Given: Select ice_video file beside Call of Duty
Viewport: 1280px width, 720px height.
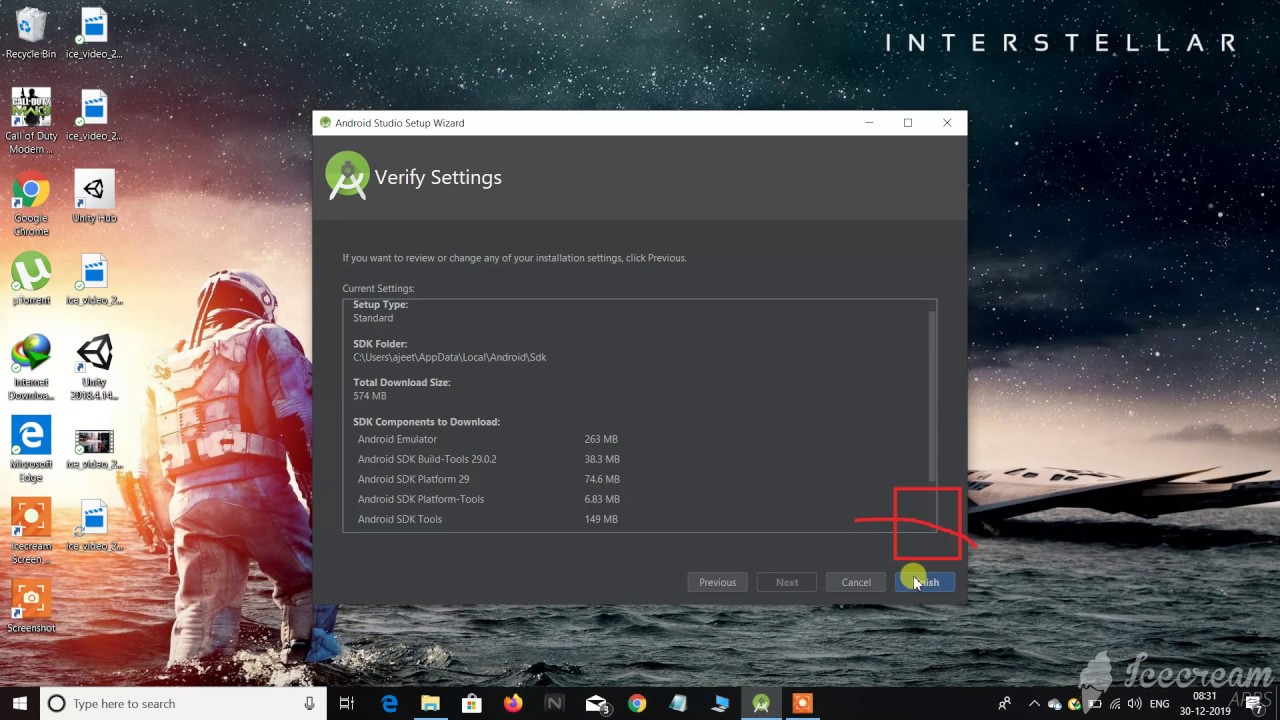Looking at the screenshot, I should pos(94,115).
